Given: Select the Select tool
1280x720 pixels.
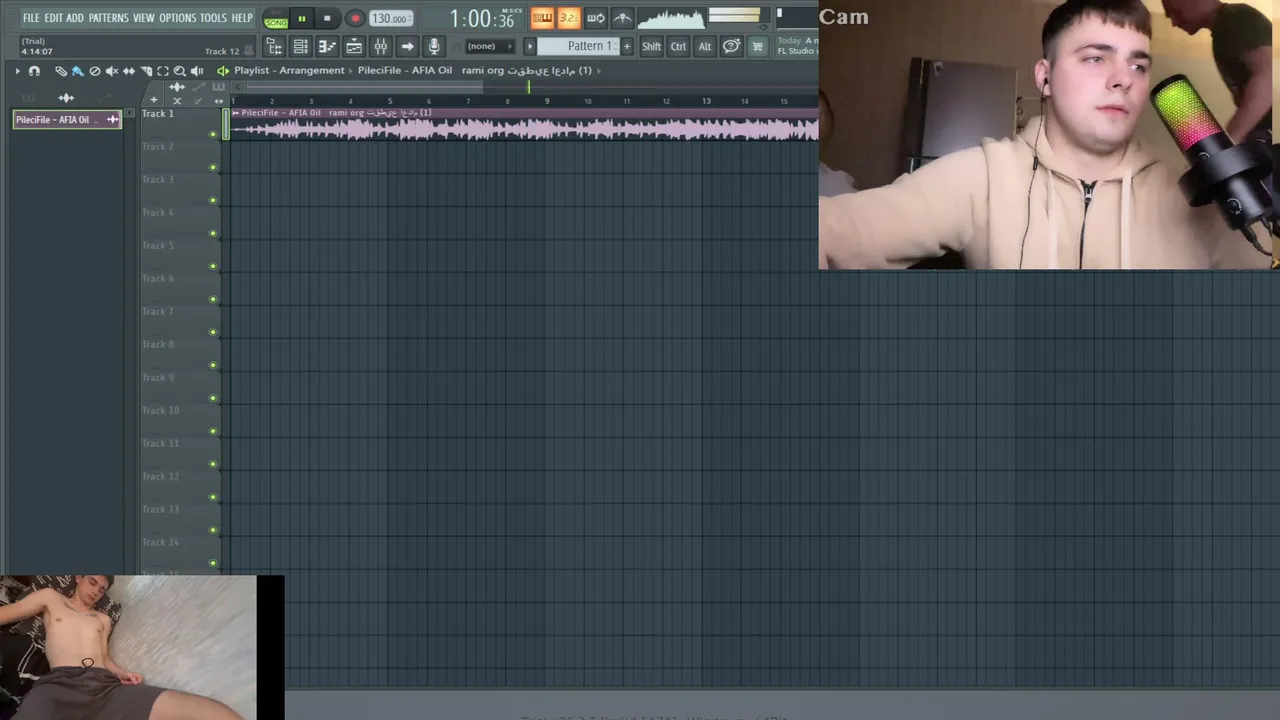Looking at the screenshot, I should tap(163, 71).
